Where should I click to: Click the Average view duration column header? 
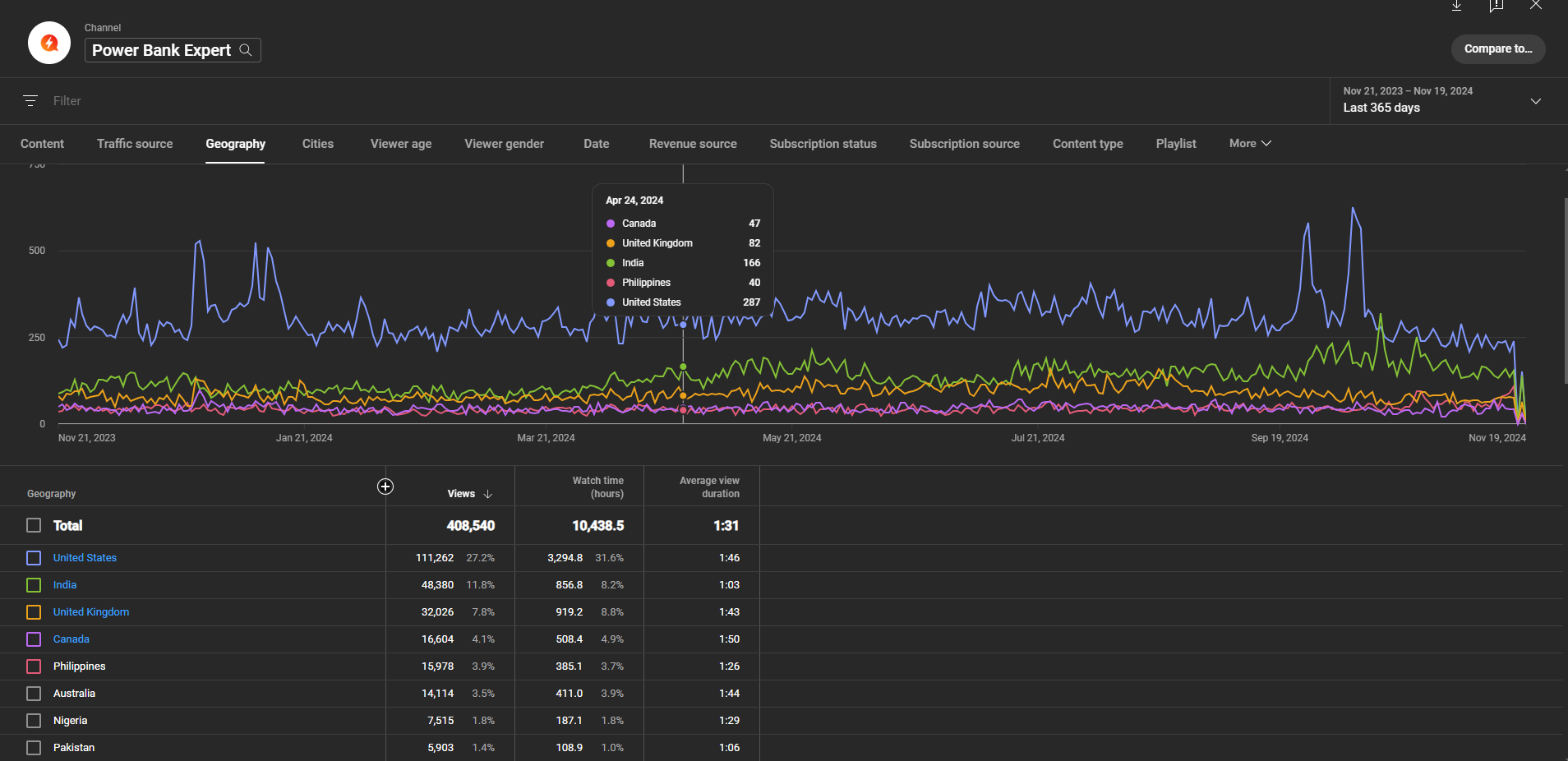click(x=709, y=487)
